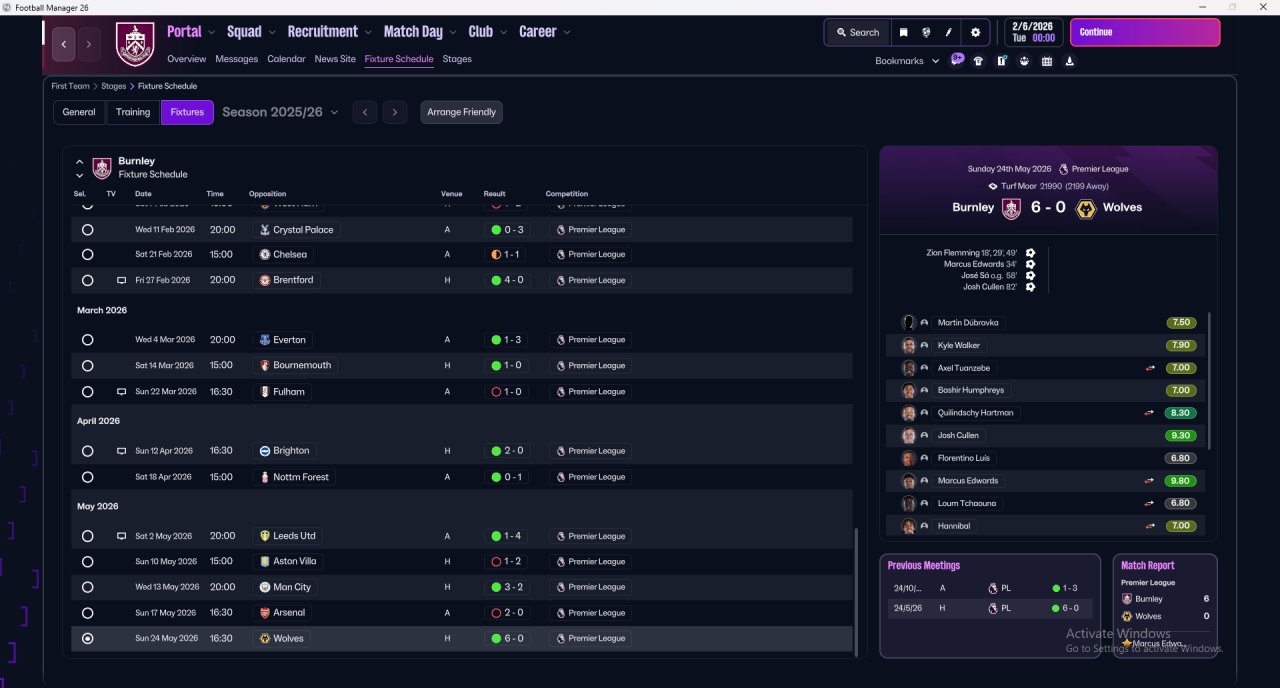Click Crystal Palace club badge in fixtures

pyautogui.click(x=264, y=230)
